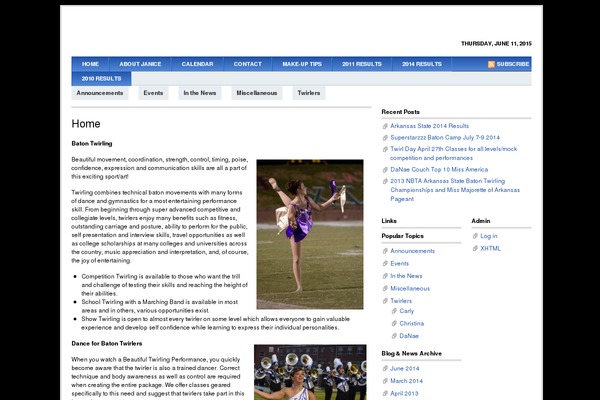
Task: Open the Carly twirler link
Action: click(406, 311)
